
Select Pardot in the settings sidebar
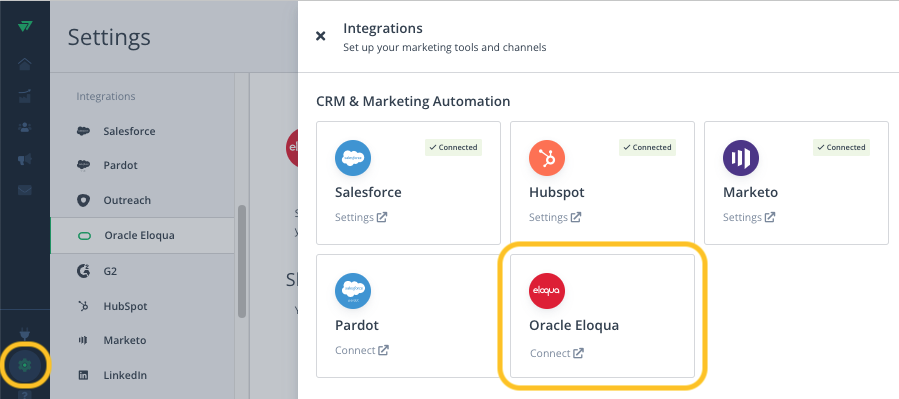(142, 165)
